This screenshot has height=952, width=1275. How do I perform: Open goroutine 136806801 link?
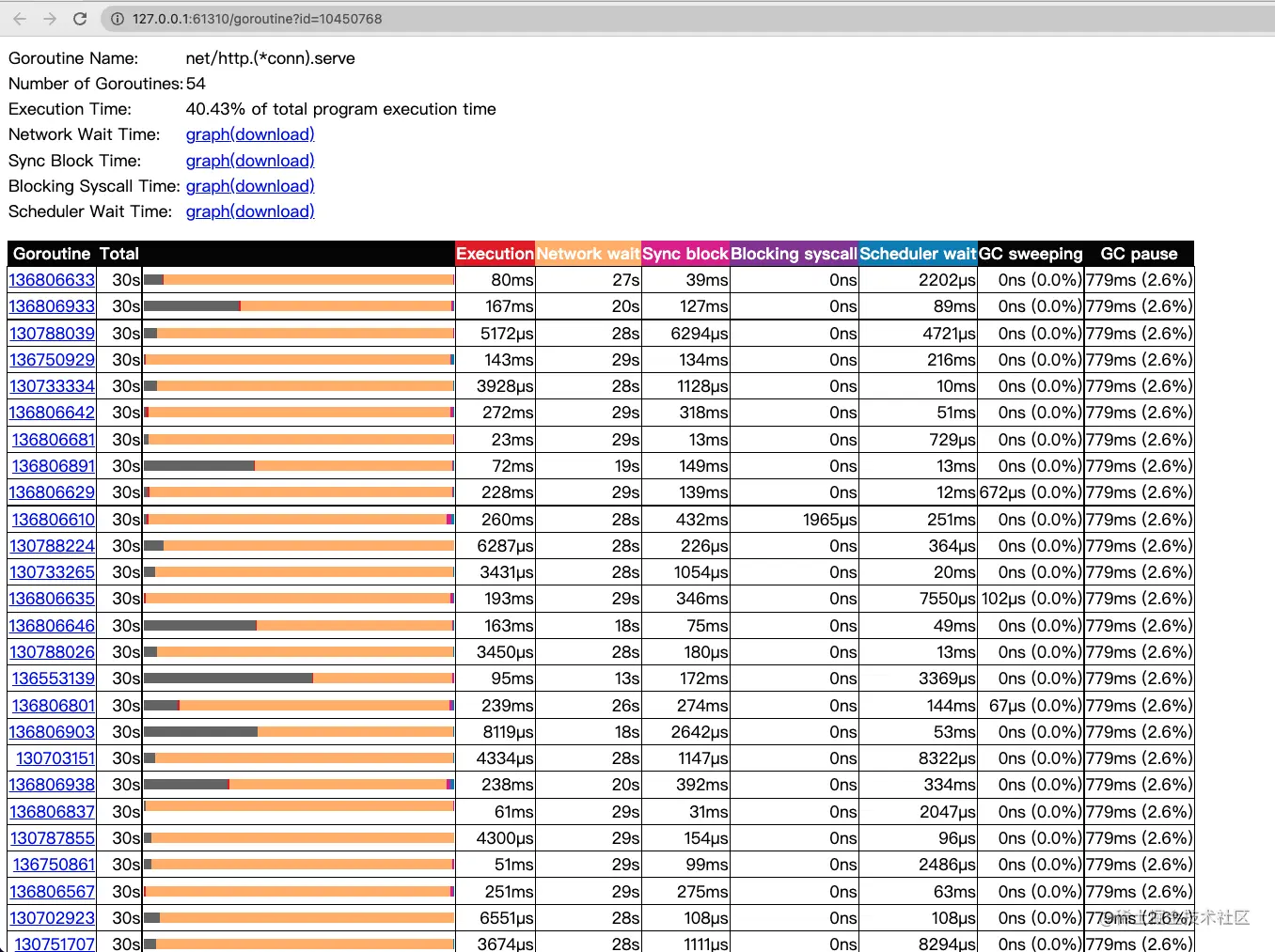[x=54, y=706]
